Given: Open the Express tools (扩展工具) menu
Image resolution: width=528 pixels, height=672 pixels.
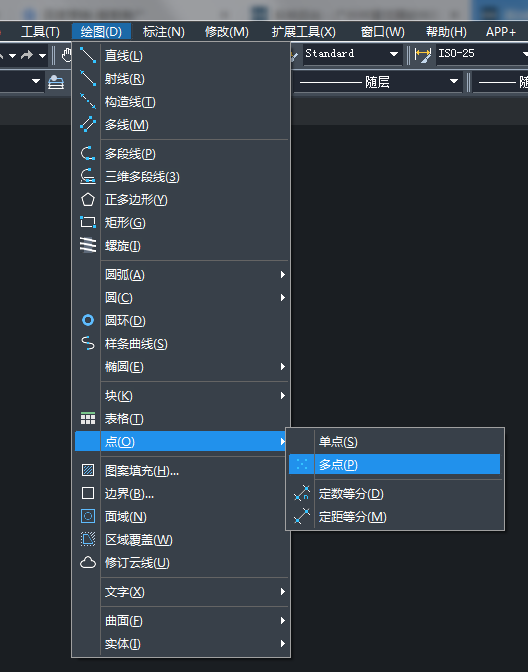Looking at the screenshot, I should [303, 32].
